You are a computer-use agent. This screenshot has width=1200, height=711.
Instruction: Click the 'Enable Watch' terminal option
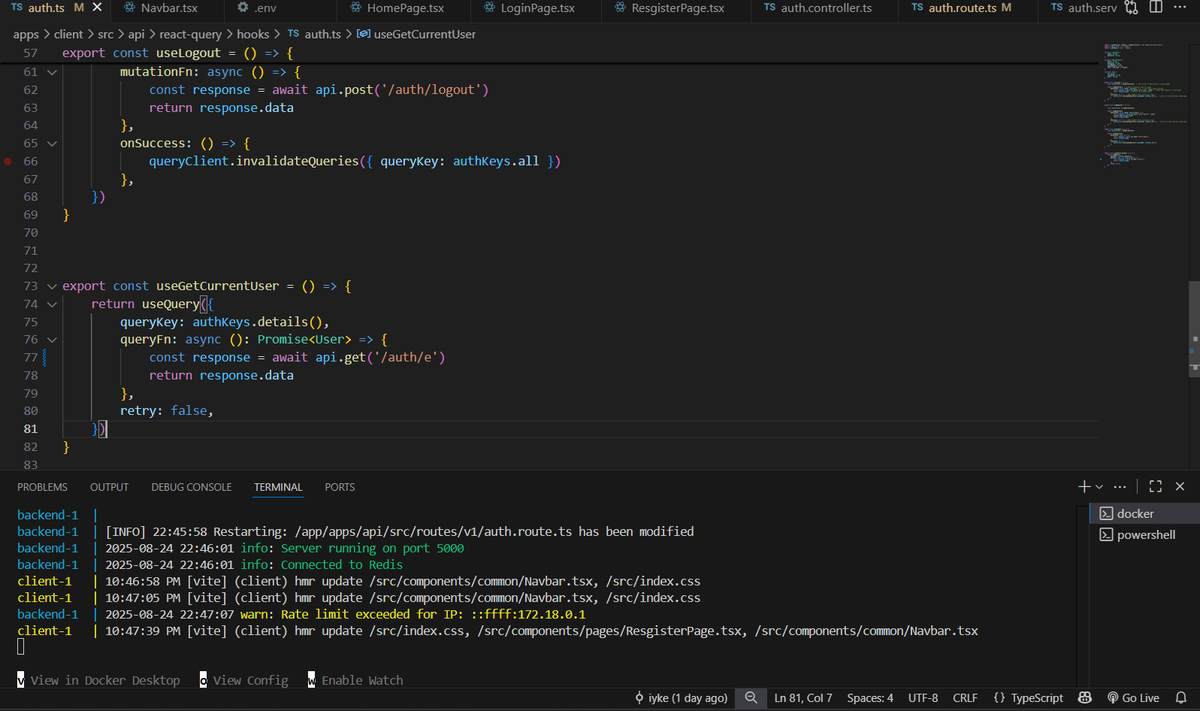click(x=356, y=680)
